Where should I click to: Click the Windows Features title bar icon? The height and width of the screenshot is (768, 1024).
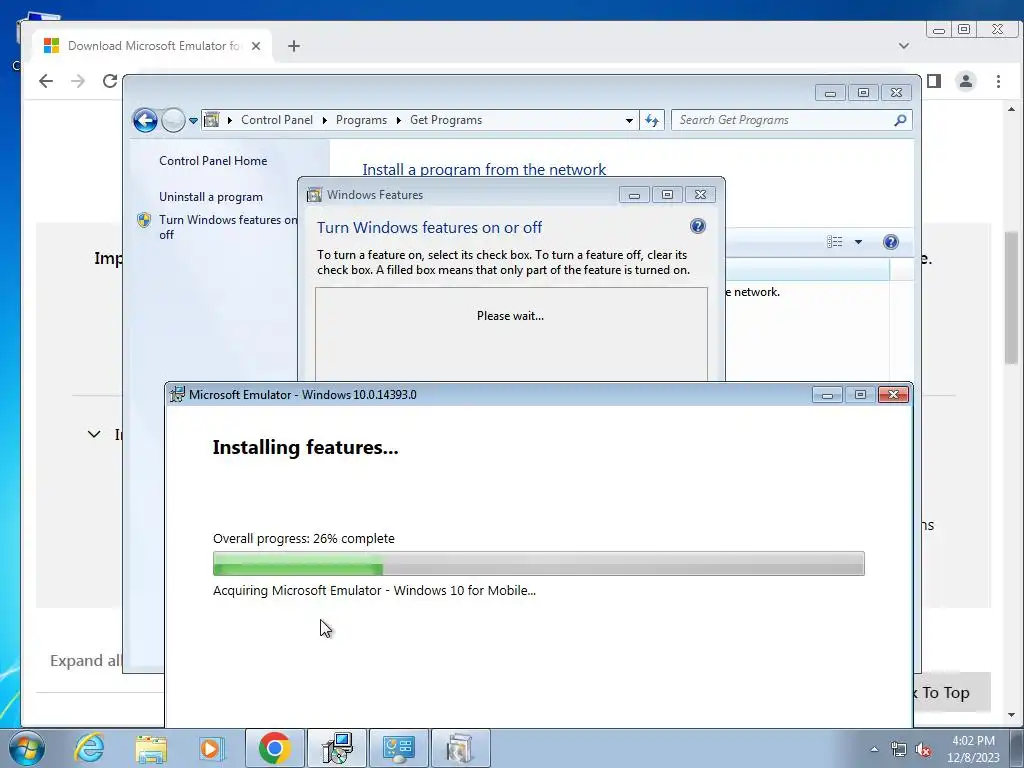(314, 195)
